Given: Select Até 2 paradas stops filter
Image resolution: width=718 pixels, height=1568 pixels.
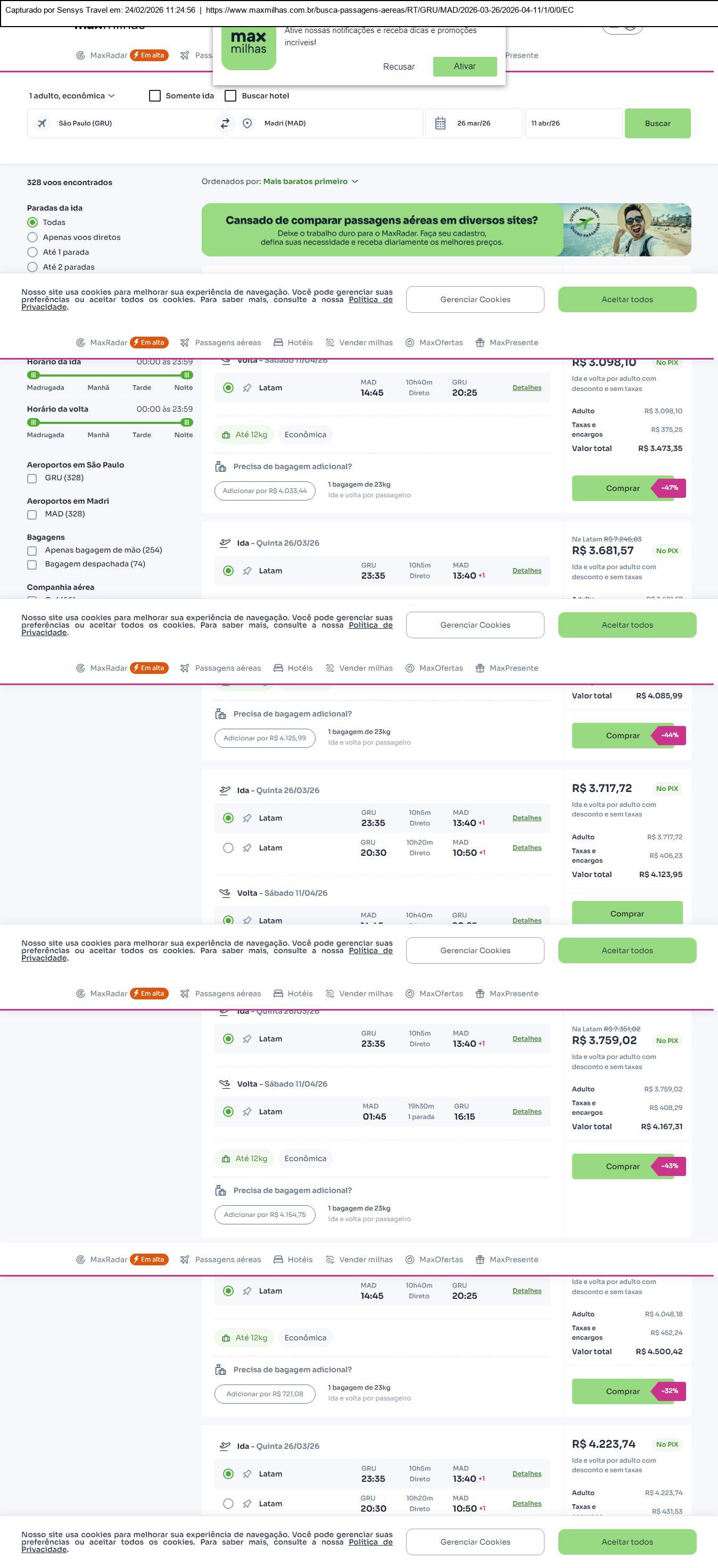Looking at the screenshot, I should pos(33,267).
